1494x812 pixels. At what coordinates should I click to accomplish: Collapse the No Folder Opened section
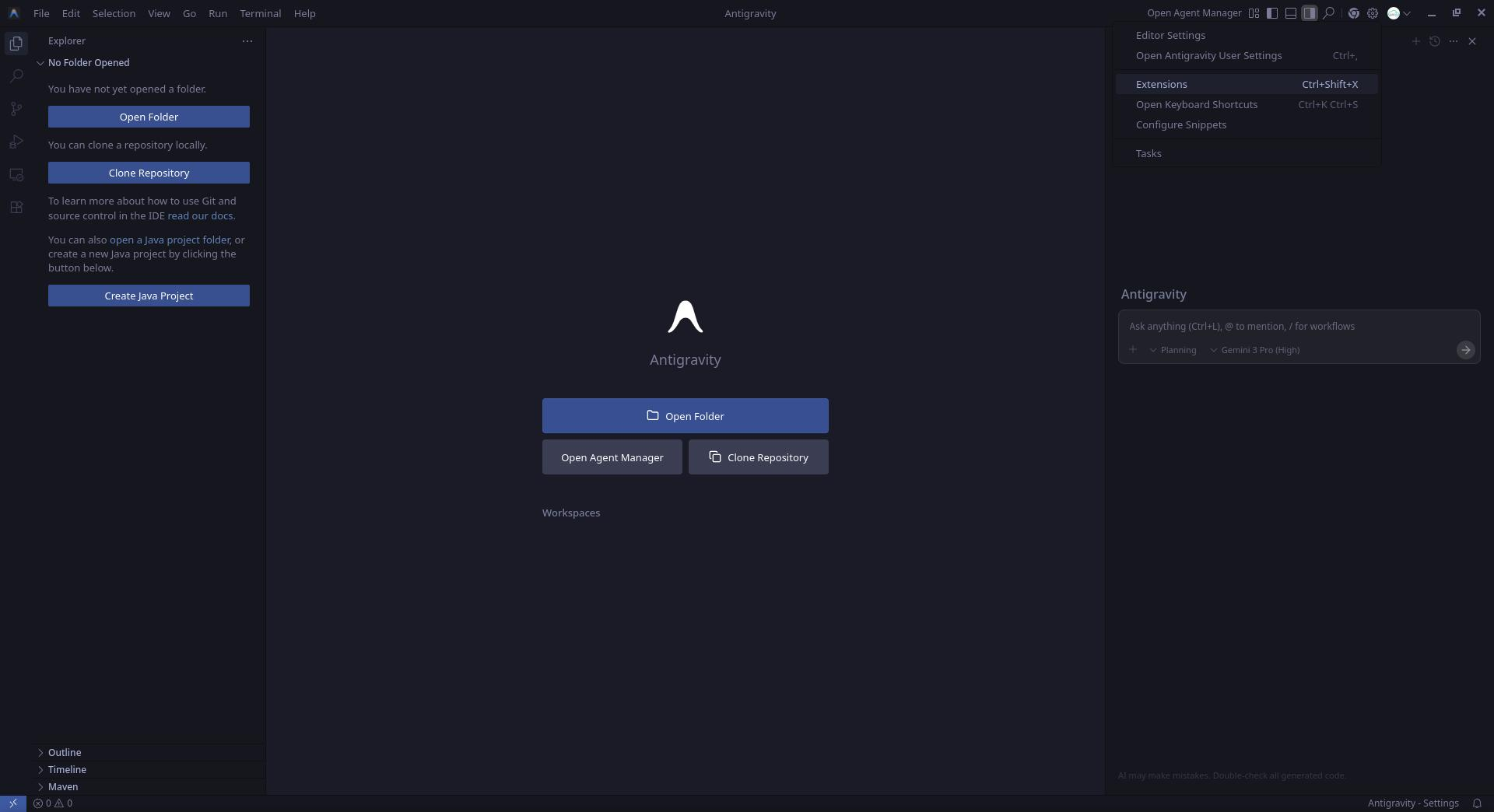coord(149,63)
